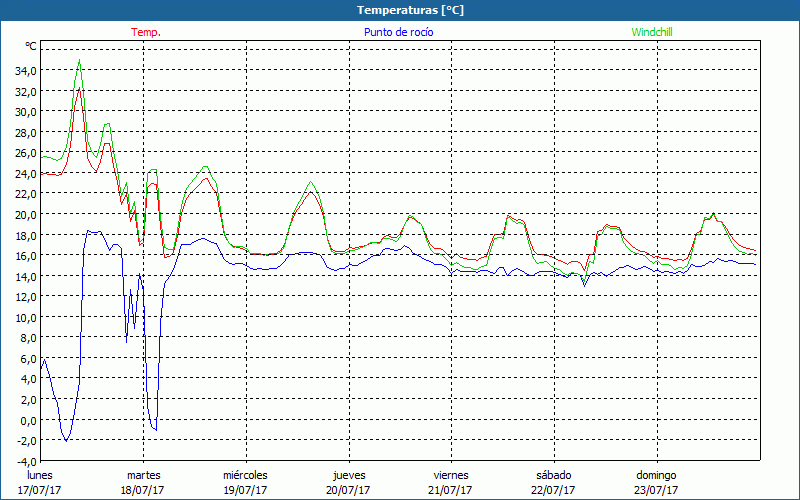Select the martes 18/07/17 date label
The width and height of the screenshot is (800, 500).
[x=143, y=482]
